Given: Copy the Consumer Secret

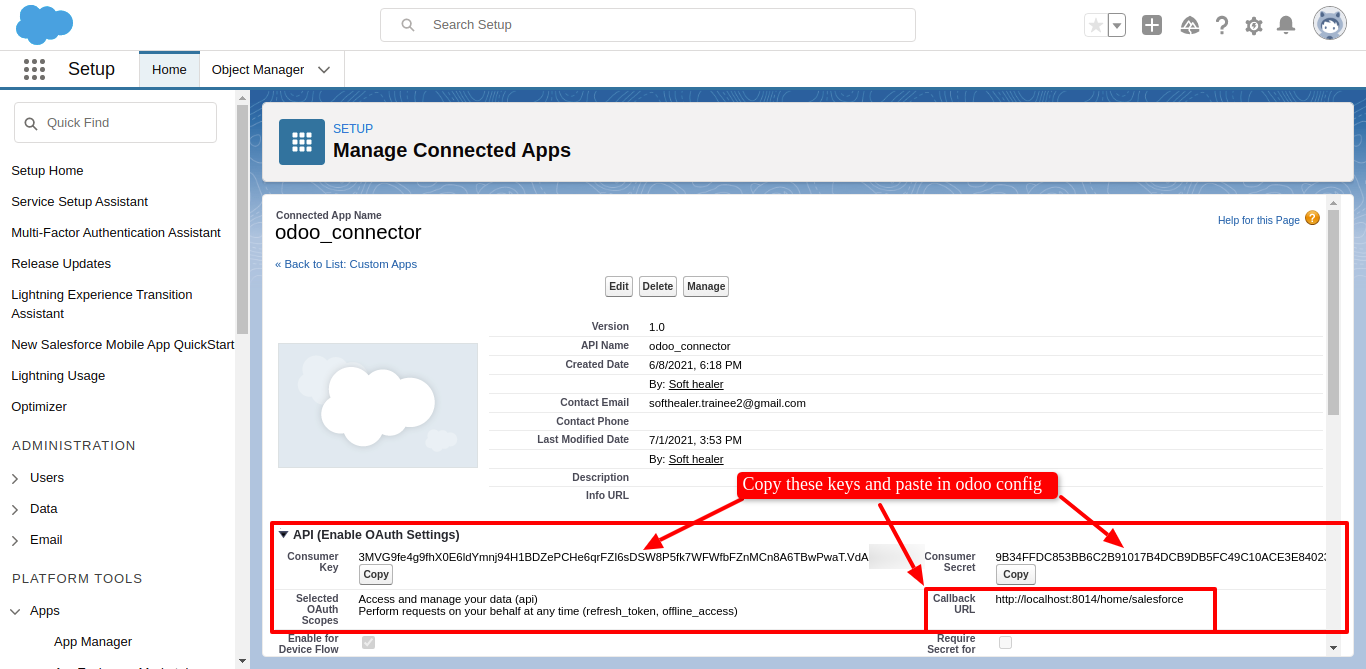Looking at the screenshot, I should 1016,574.
